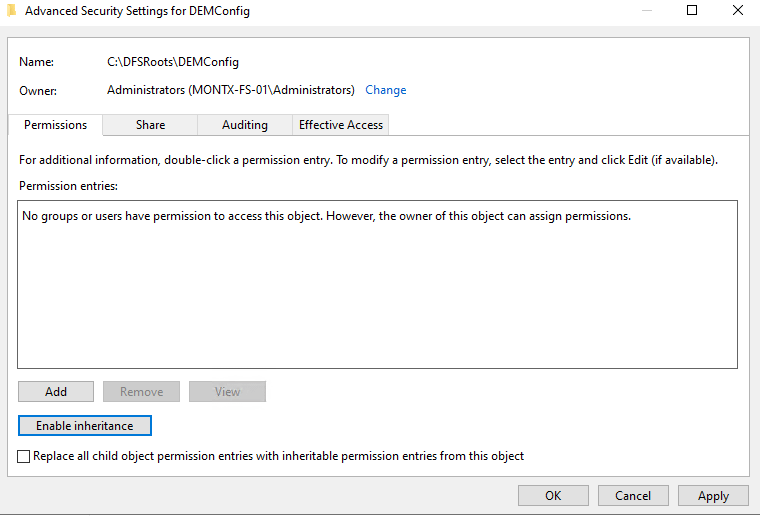
Task: Click Enable inheritance
Action: [x=84, y=426]
